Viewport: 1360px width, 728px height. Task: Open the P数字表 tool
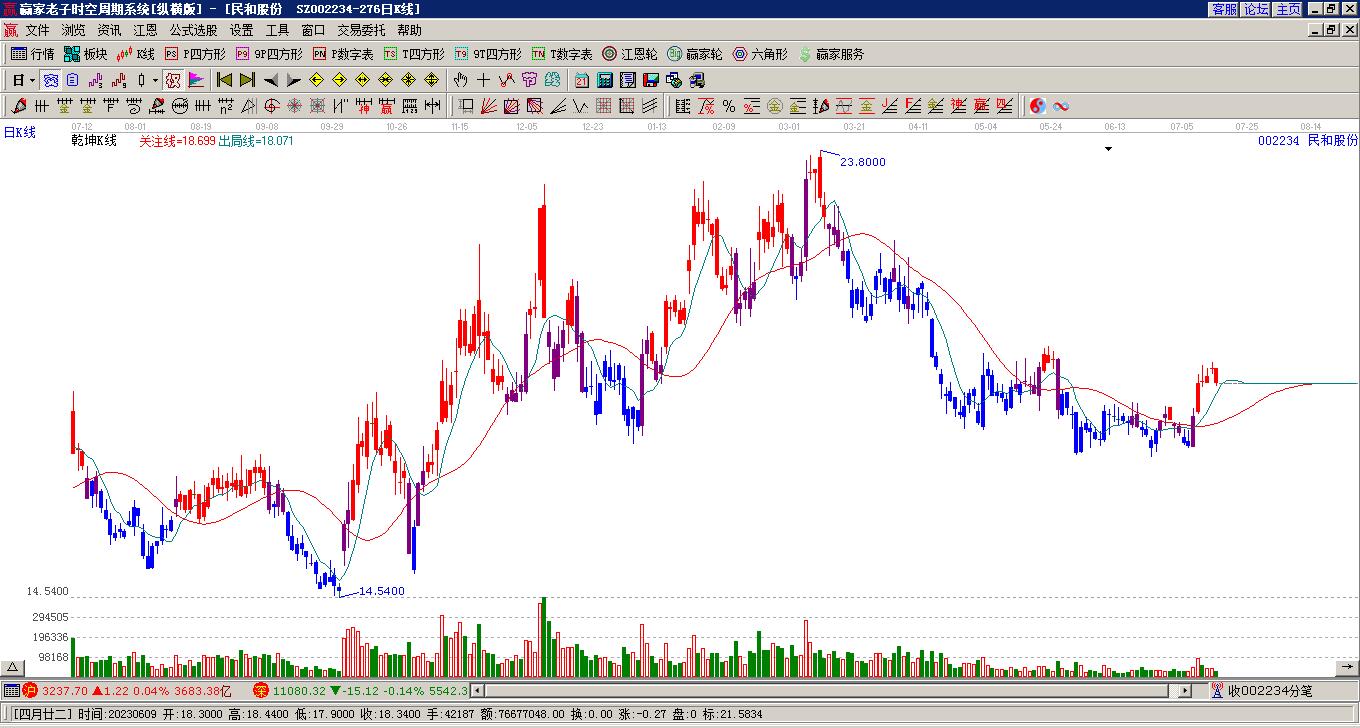tap(343, 54)
